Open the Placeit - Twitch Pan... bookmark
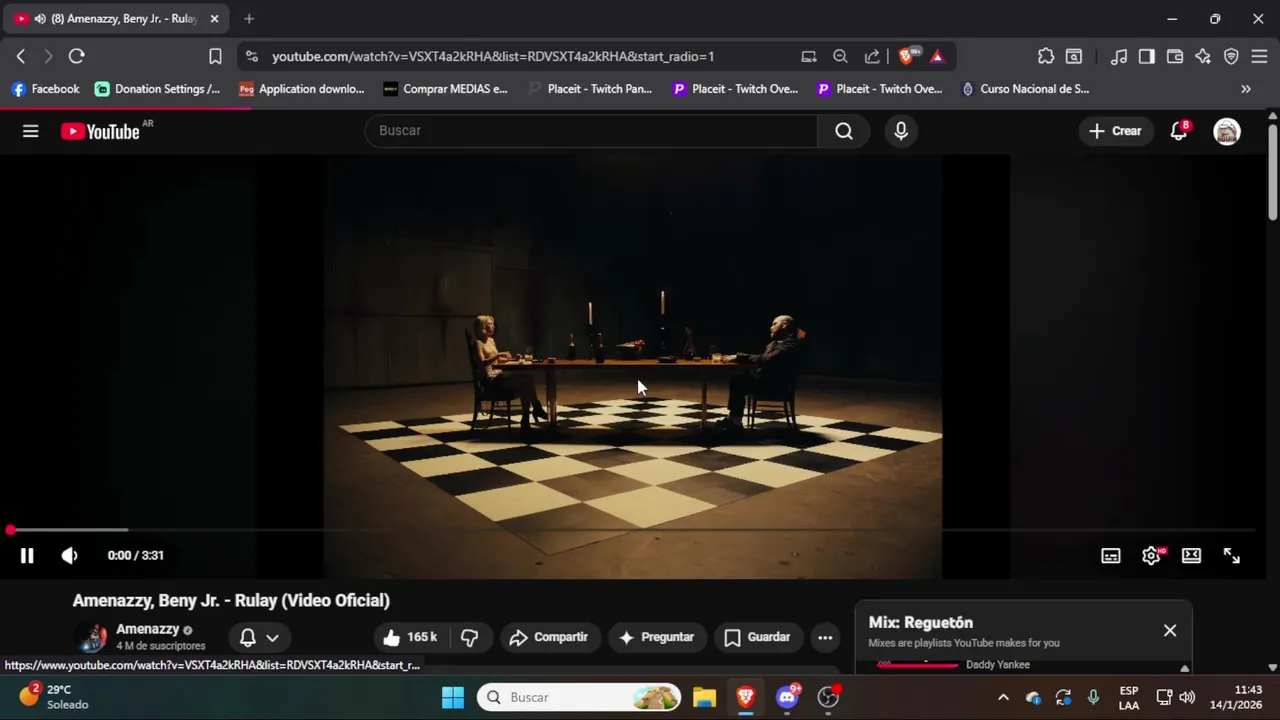The width and height of the screenshot is (1280, 720). coord(590,89)
